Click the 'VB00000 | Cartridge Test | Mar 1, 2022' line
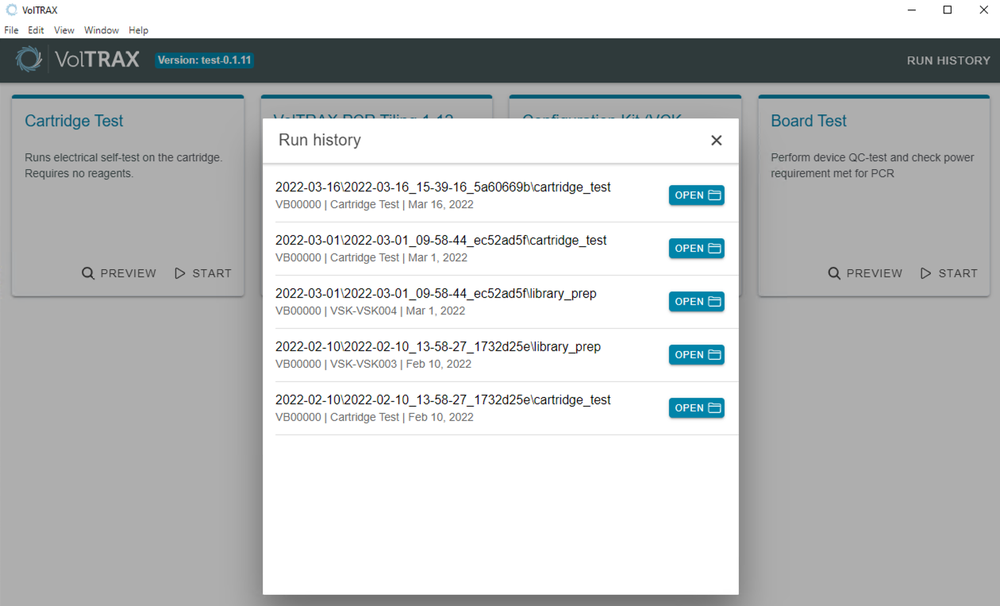This screenshot has height=606, width=1000. [371, 257]
